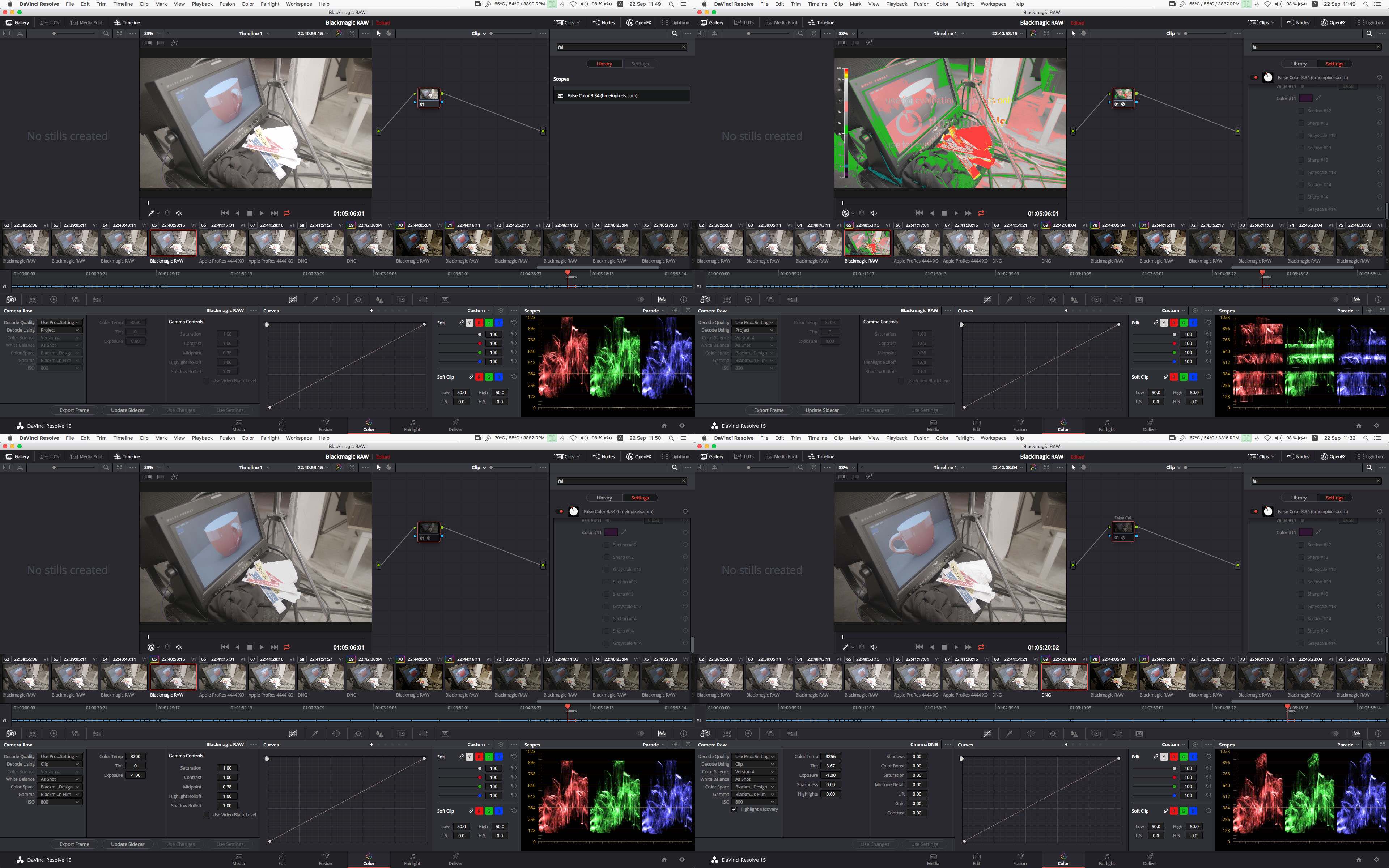Enable Use Video Black Level in the bottom-left window
Image resolution: width=1389 pixels, height=868 pixels.
point(206,814)
